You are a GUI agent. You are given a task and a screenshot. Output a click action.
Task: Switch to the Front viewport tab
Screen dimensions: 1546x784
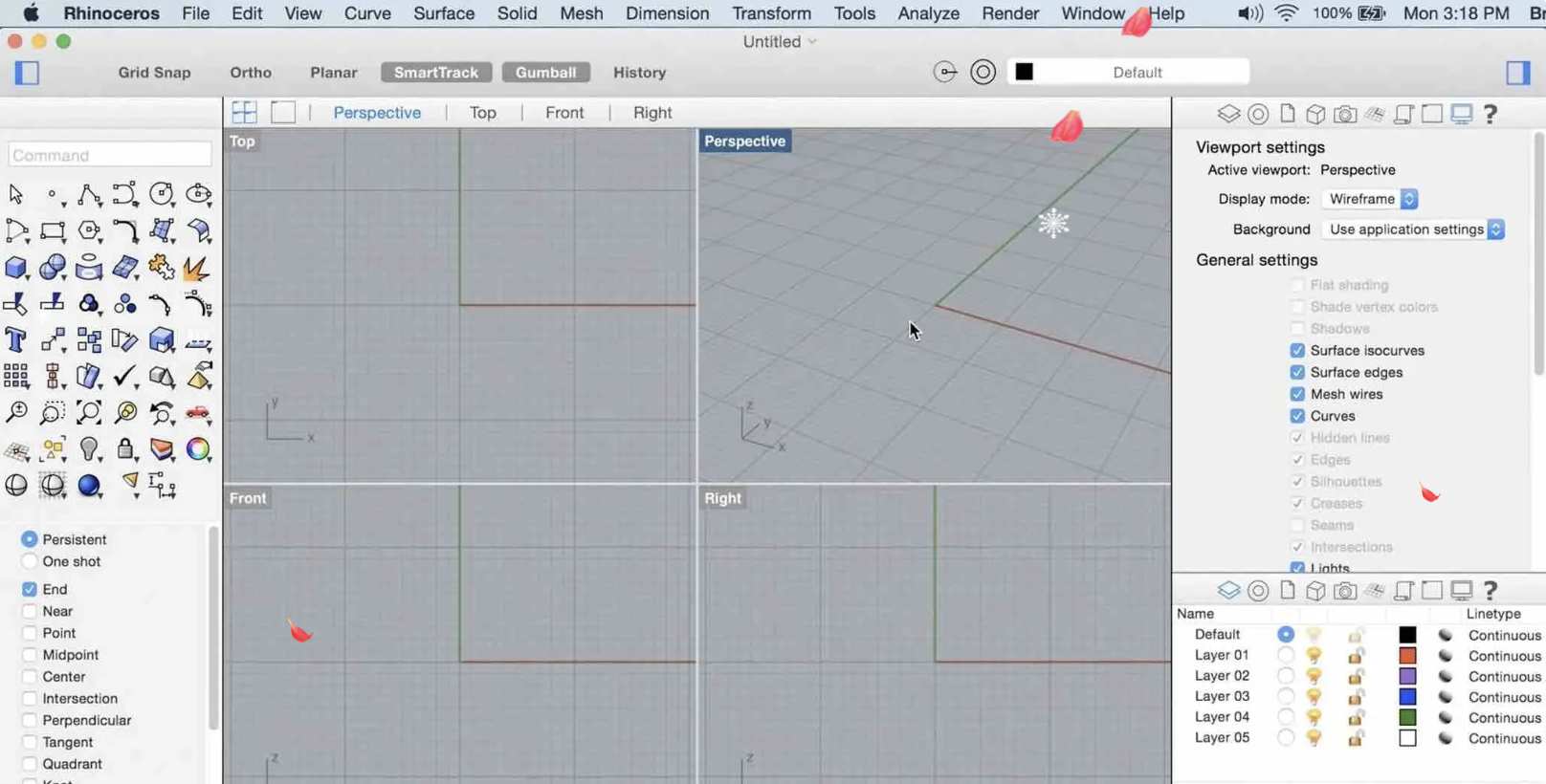564,113
